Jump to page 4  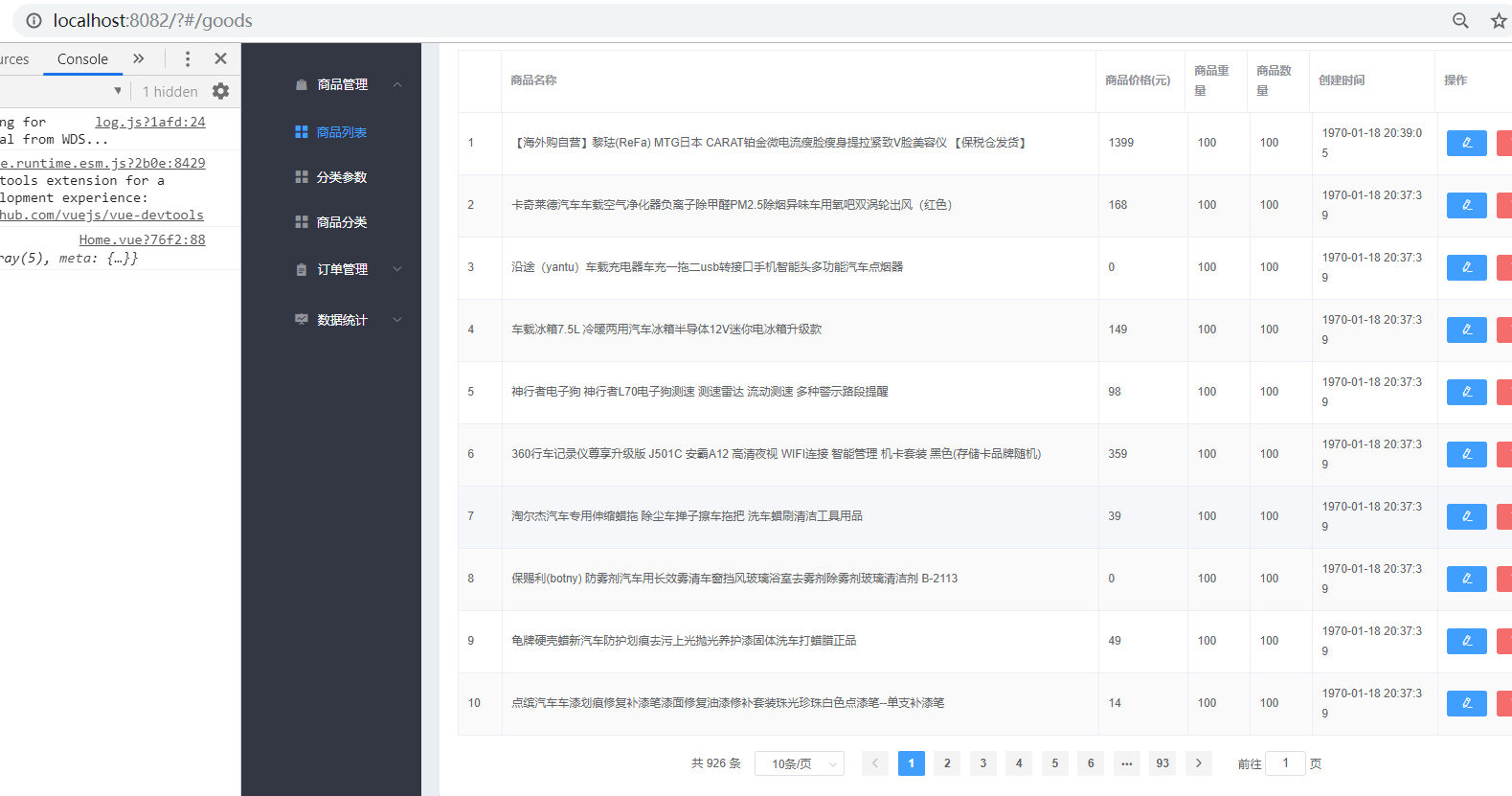pyautogui.click(x=1019, y=763)
